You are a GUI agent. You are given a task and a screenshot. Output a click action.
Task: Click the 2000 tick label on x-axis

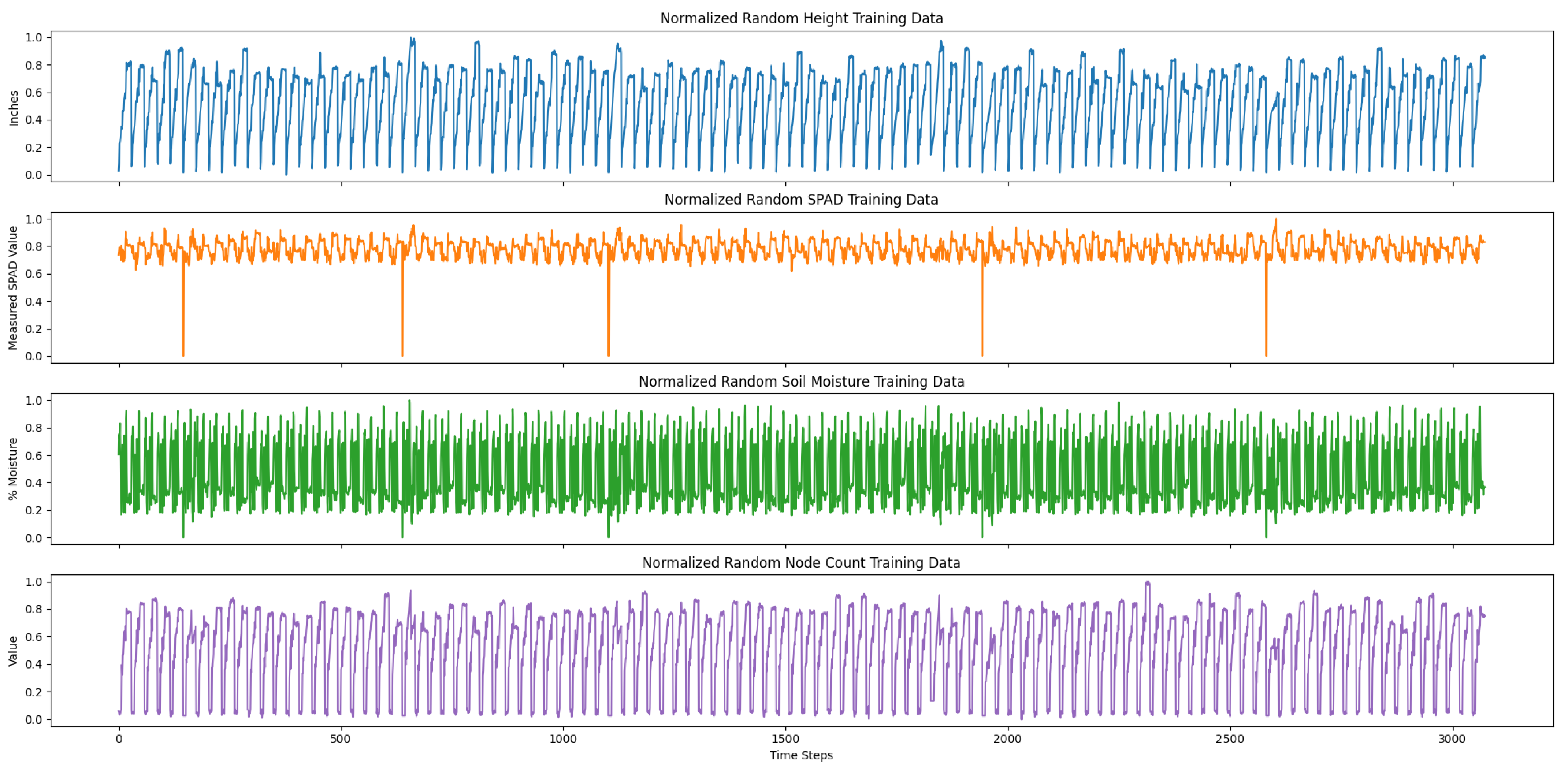click(x=1007, y=740)
